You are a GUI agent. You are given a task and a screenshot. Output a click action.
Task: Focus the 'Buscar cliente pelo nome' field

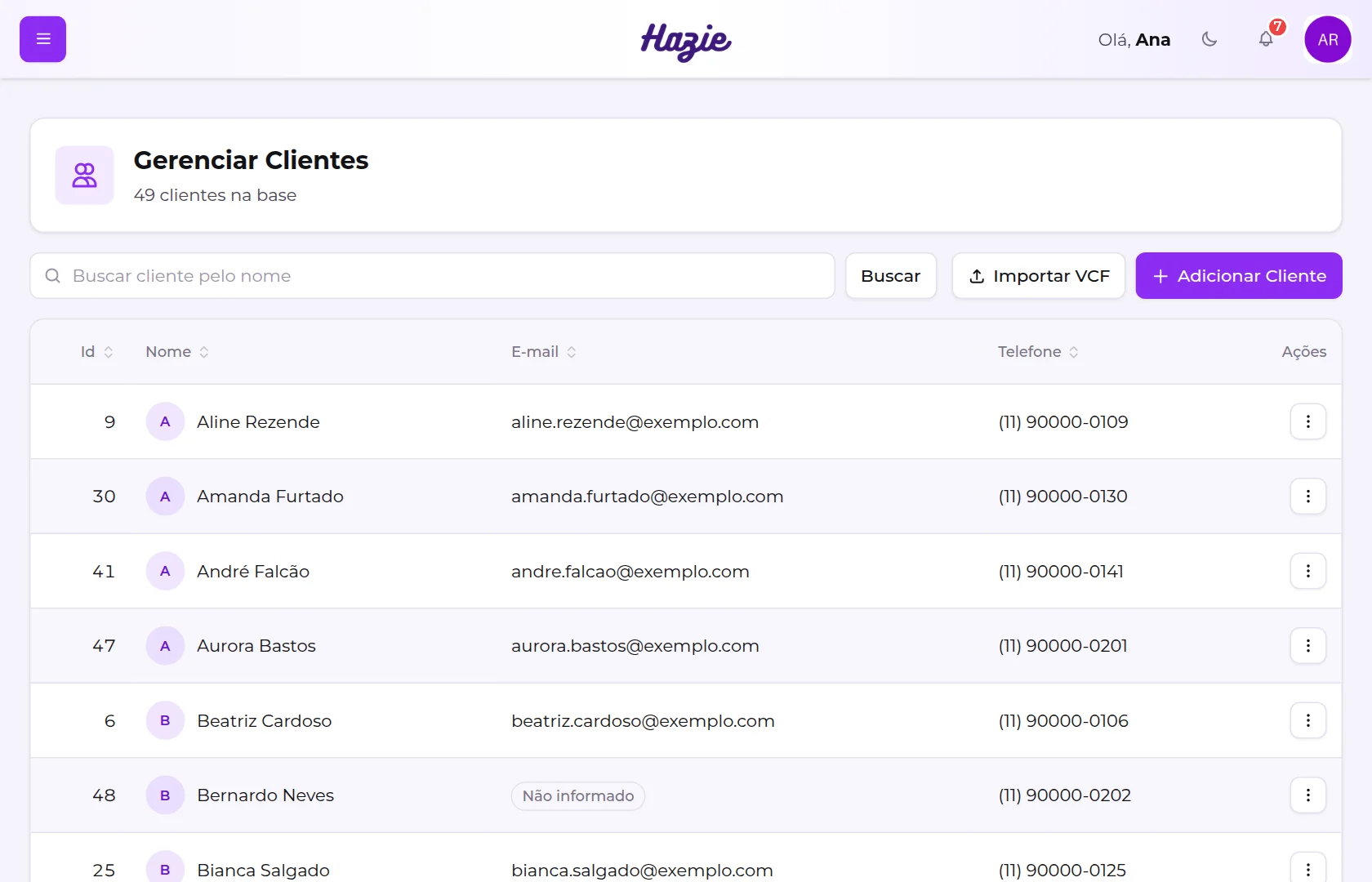click(x=433, y=276)
